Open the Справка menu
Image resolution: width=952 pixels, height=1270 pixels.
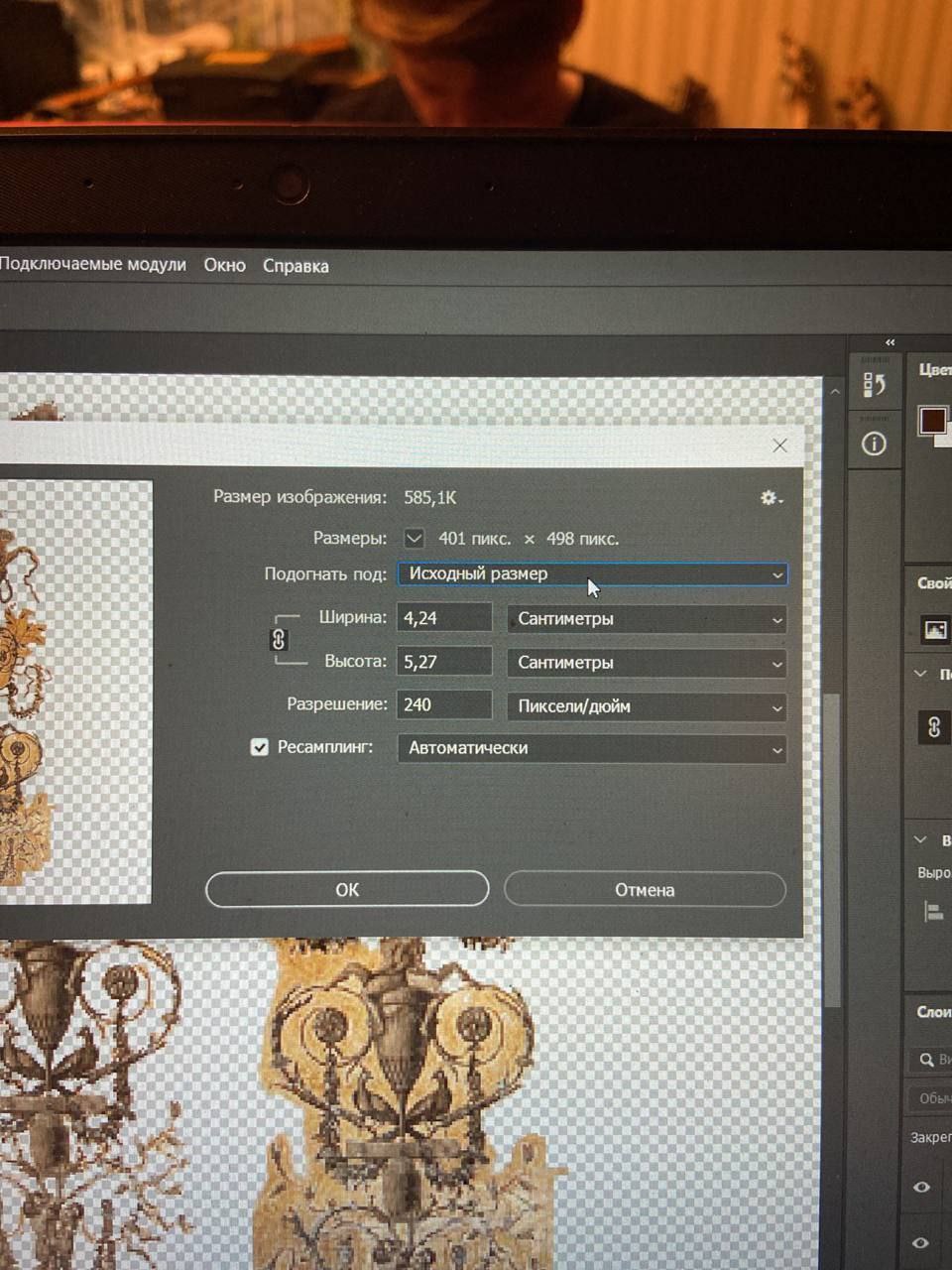(296, 266)
